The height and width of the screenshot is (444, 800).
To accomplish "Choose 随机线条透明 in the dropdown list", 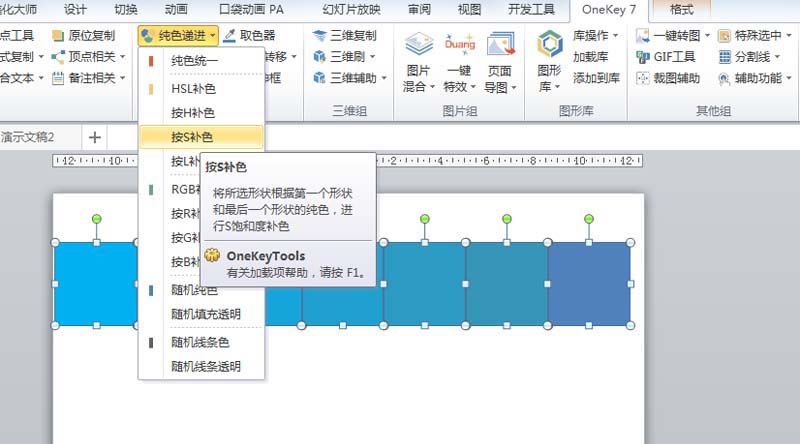I will 205,366.
